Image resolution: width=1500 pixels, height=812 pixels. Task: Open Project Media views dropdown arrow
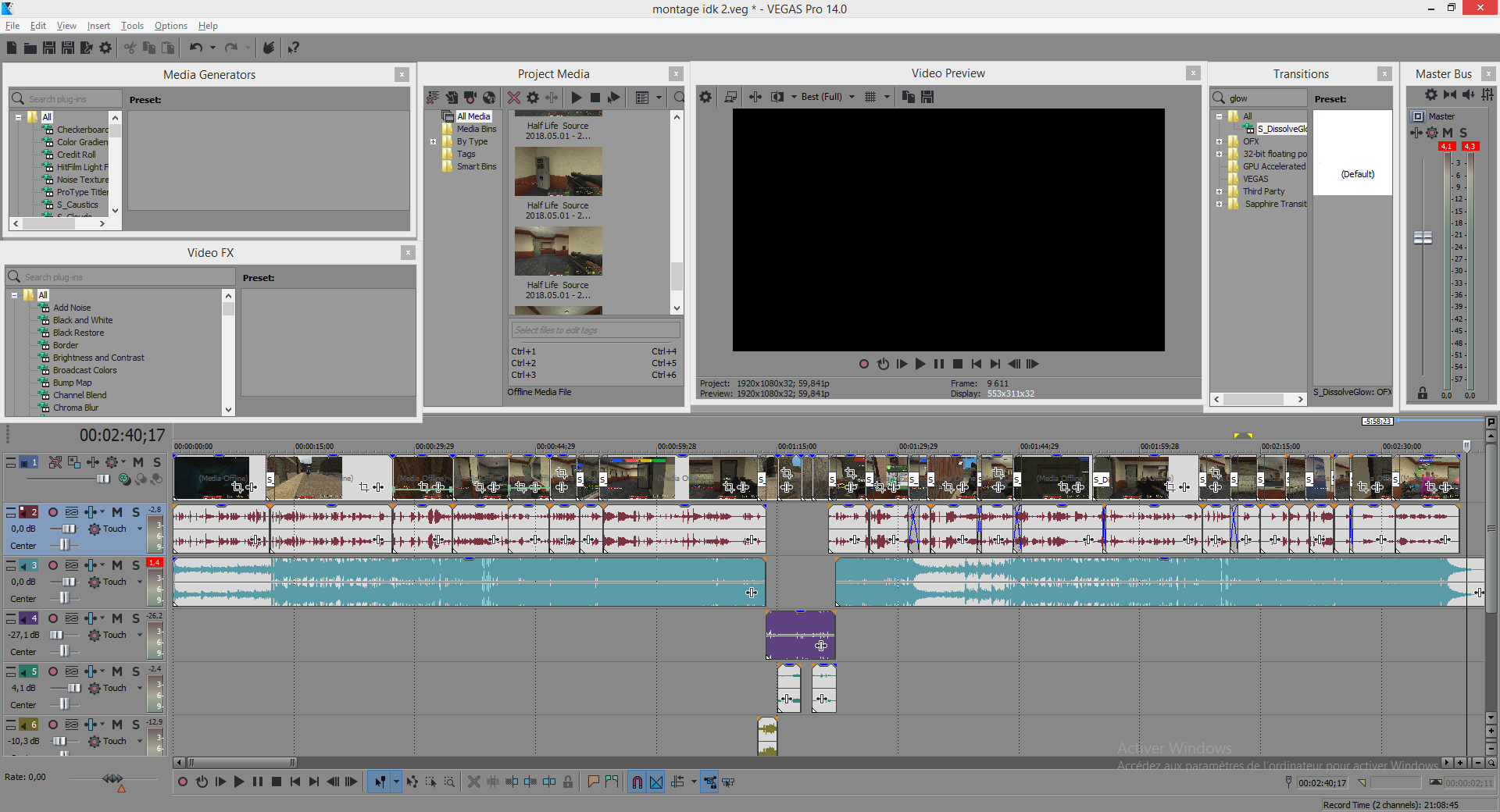click(x=659, y=98)
